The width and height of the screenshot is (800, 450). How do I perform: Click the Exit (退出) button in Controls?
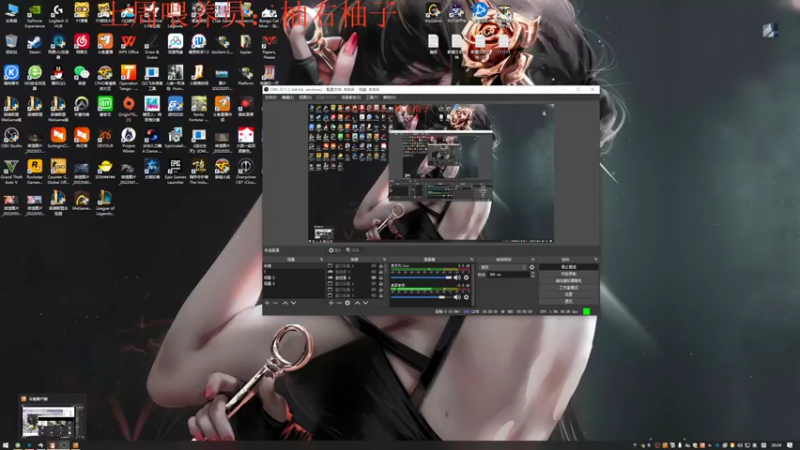coord(568,301)
